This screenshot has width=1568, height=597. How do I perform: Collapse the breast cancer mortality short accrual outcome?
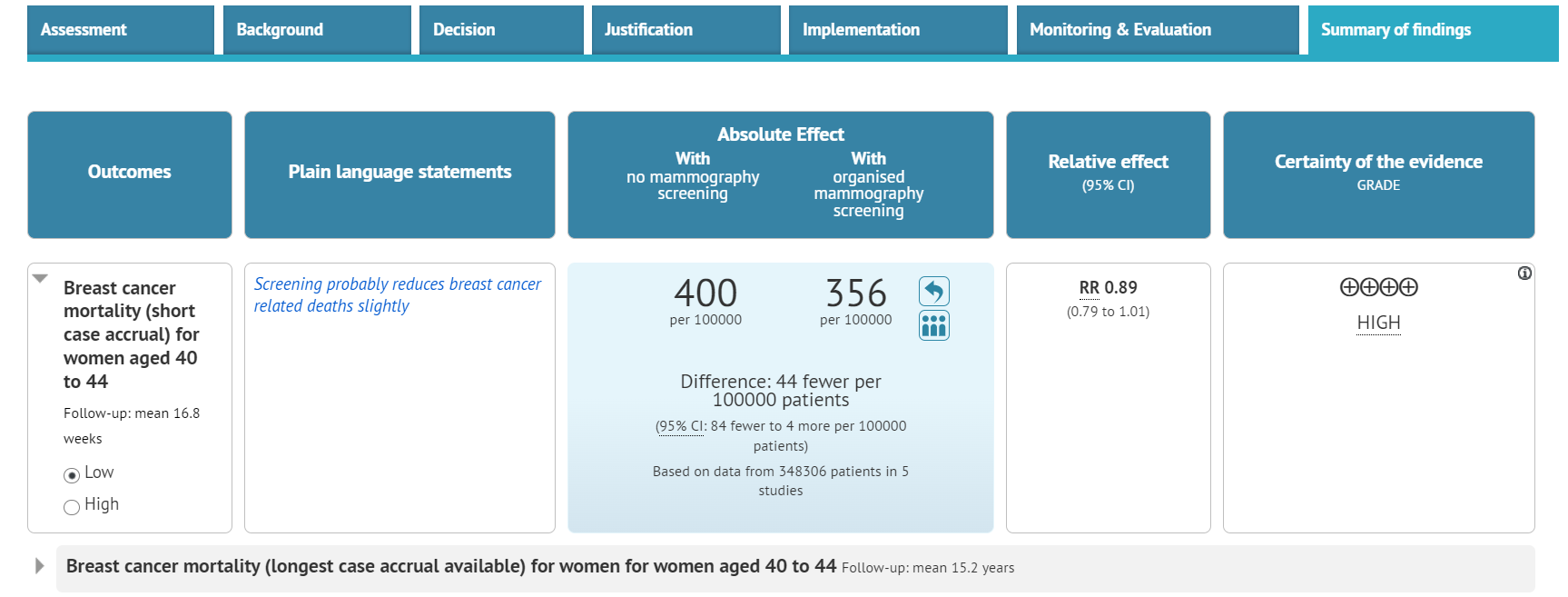38,278
